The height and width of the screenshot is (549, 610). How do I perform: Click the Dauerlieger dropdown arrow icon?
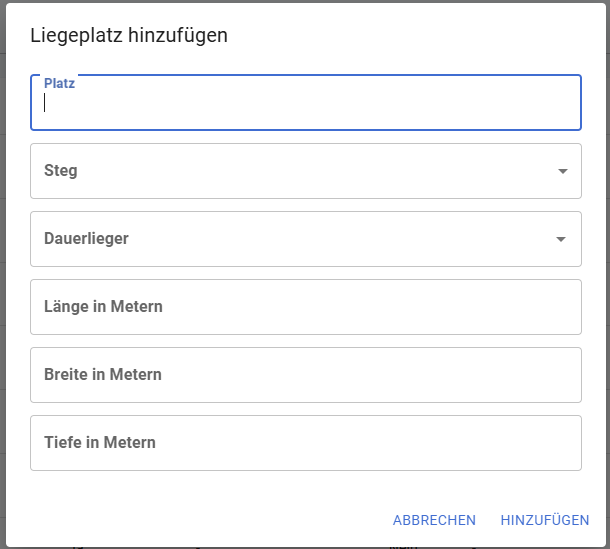click(561, 239)
